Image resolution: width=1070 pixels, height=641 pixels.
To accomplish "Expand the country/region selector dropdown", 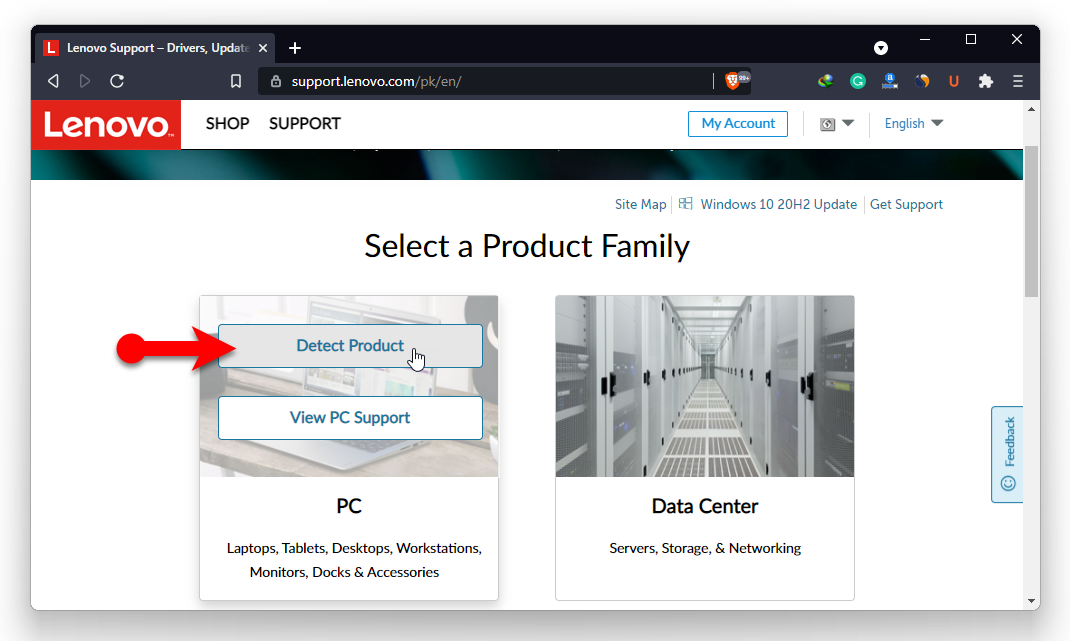I will click(x=837, y=124).
